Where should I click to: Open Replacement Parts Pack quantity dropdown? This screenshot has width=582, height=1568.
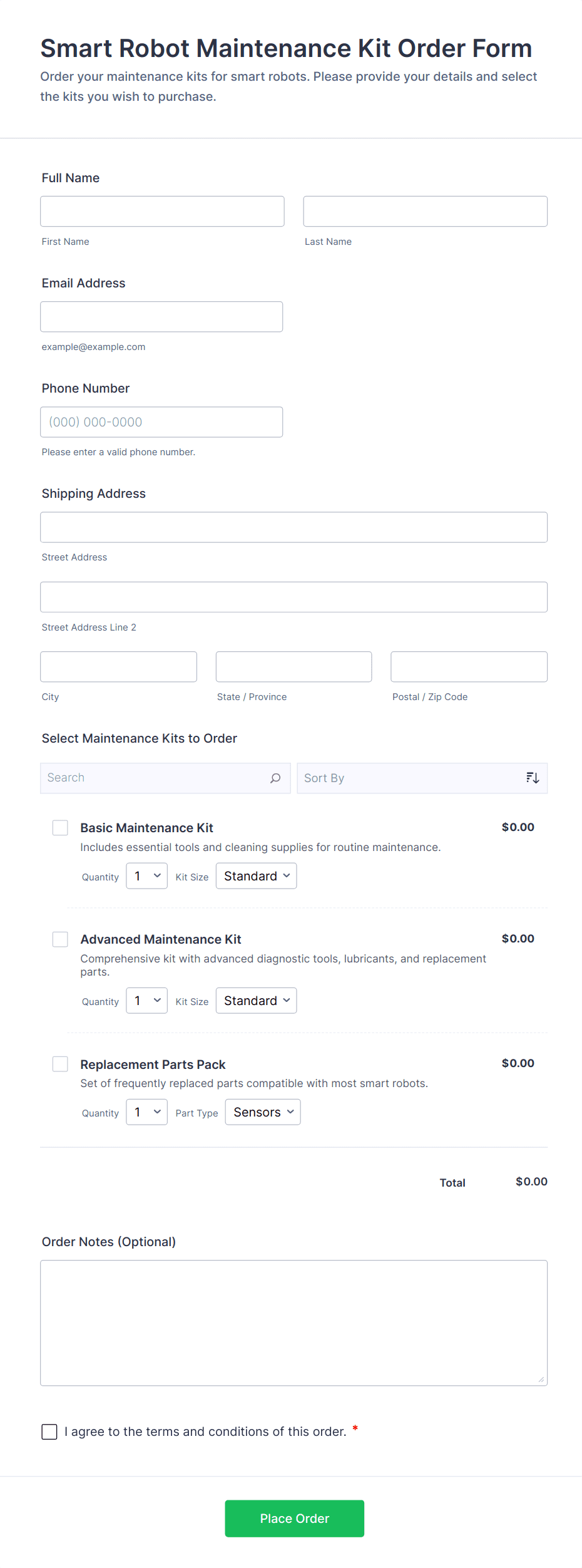pos(146,1112)
